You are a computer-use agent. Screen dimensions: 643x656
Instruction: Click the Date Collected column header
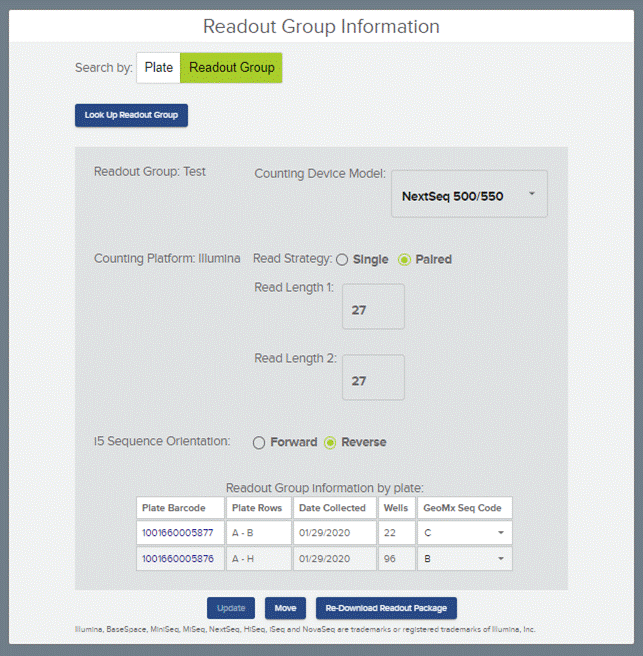pyautogui.click(x=333, y=508)
